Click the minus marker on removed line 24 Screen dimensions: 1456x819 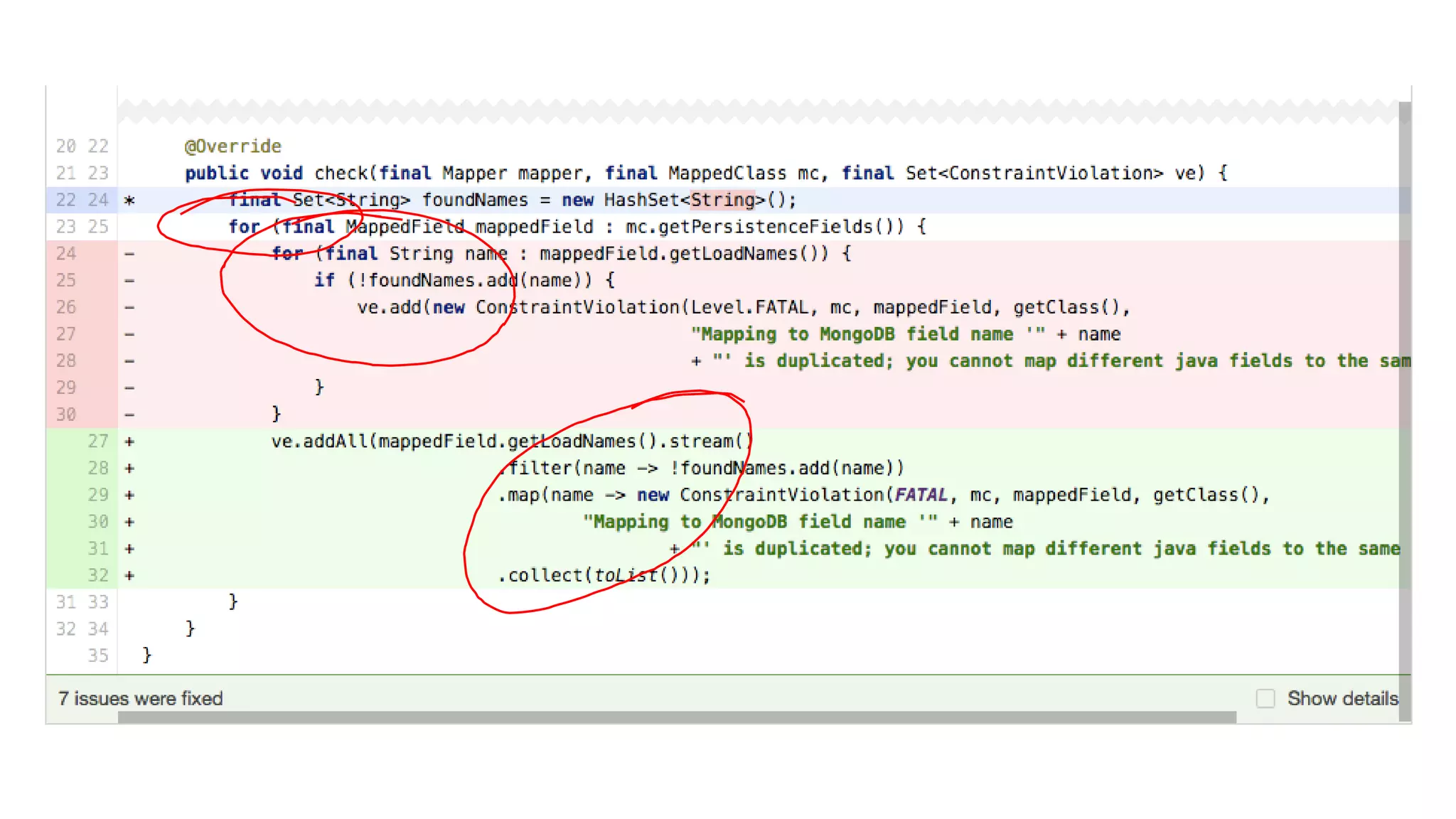coord(129,254)
